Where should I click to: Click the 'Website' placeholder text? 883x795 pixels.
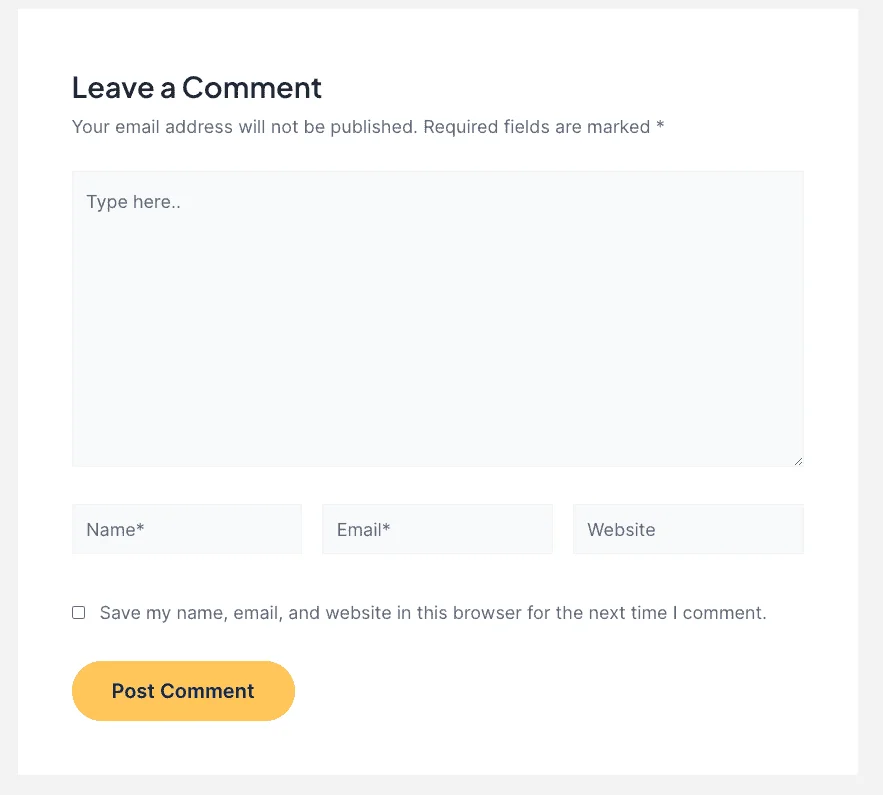(621, 530)
